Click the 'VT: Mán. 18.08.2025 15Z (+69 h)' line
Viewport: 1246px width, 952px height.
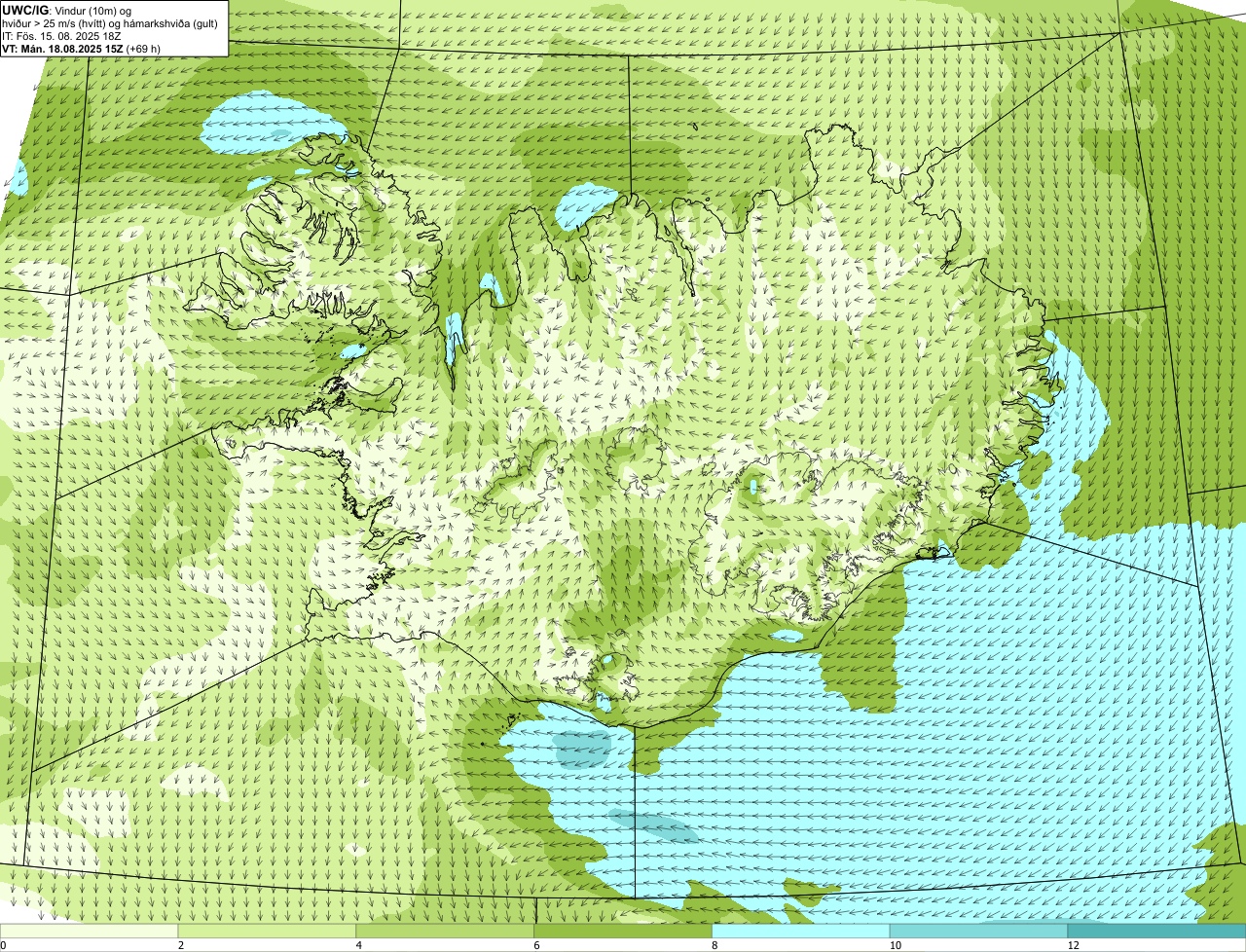point(82,49)
